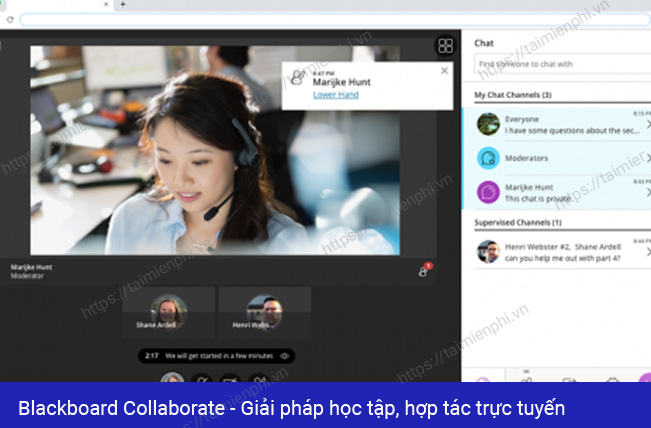
Task: Click the Chat panel heading
Action: (484, 43)
